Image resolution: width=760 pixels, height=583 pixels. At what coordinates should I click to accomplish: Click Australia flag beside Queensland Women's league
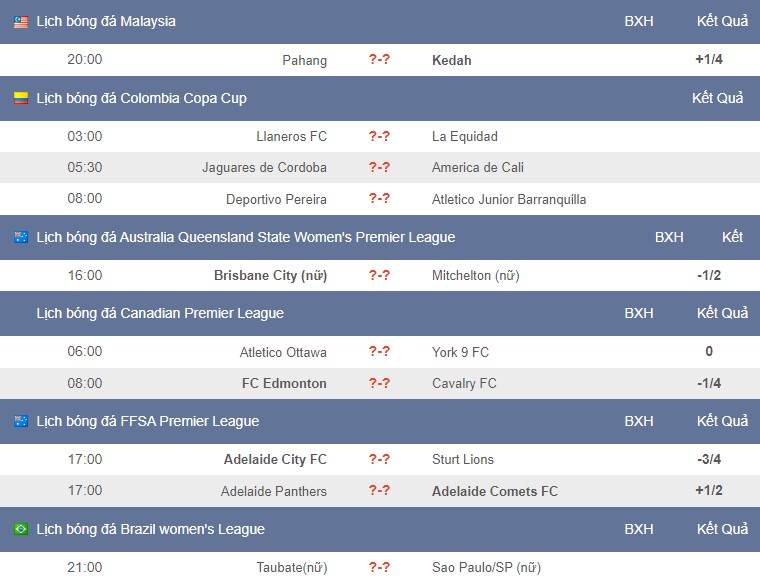click(21, 237)
